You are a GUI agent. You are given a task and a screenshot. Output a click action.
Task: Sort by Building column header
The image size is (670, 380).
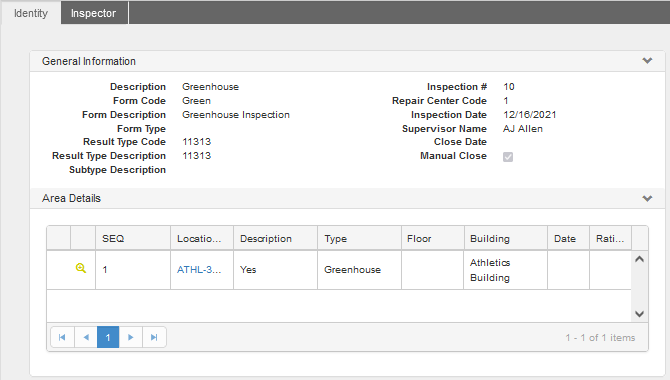tap(505, 239)
